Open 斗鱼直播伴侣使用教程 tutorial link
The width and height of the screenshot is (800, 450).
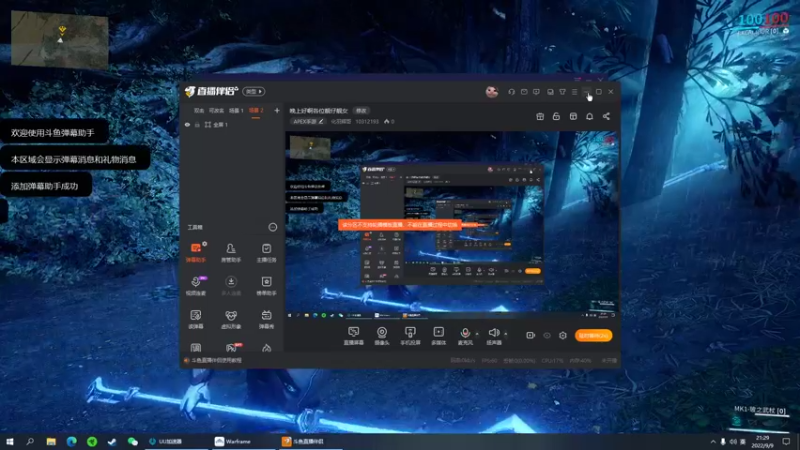(x=216, y=360)
